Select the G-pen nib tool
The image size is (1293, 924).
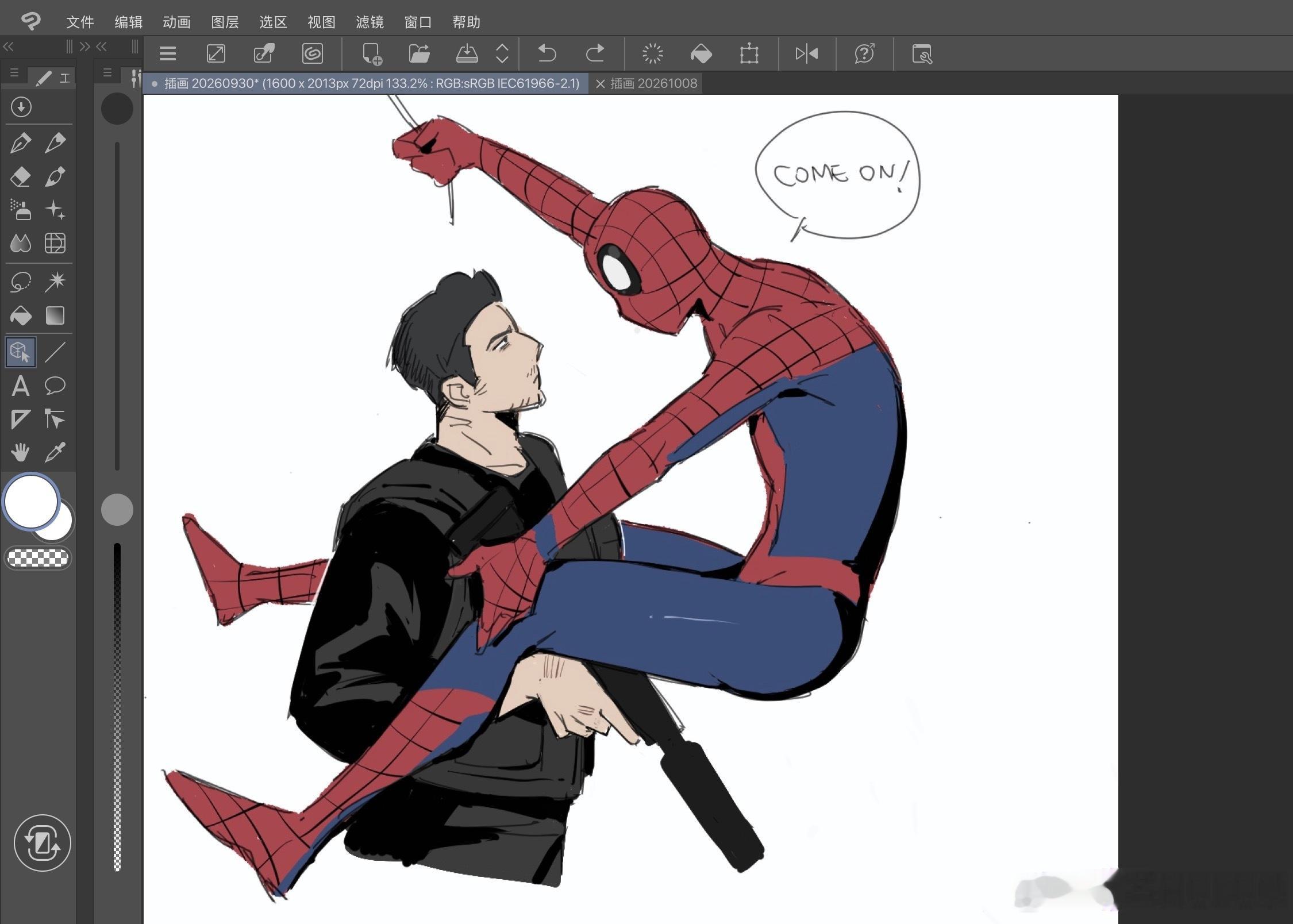(21, 142)
